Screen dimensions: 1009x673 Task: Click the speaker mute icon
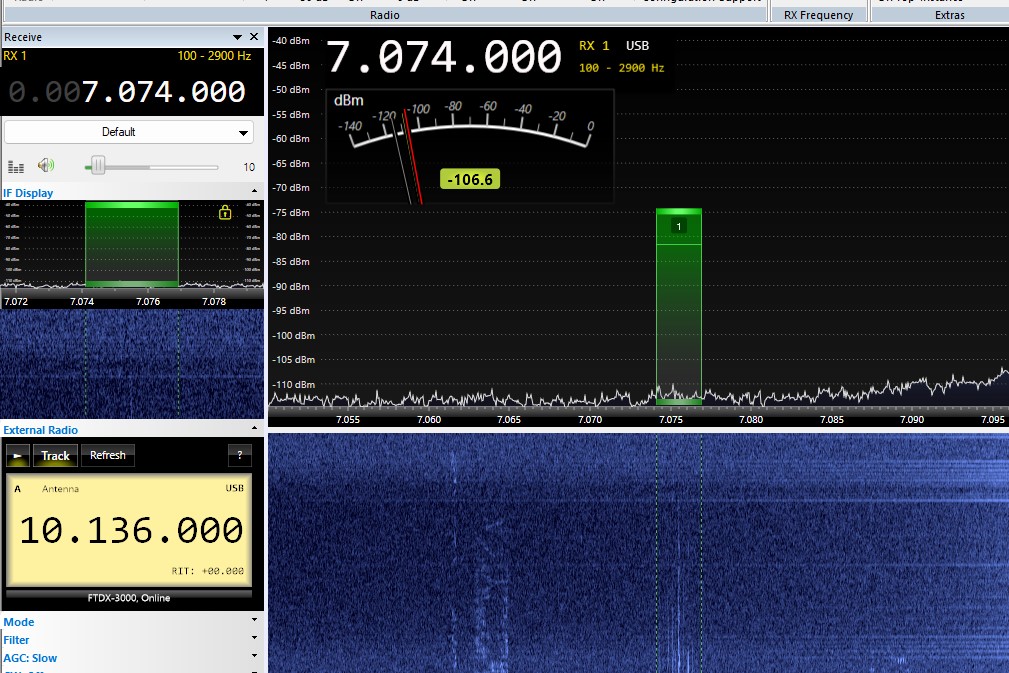coord(46,166)
